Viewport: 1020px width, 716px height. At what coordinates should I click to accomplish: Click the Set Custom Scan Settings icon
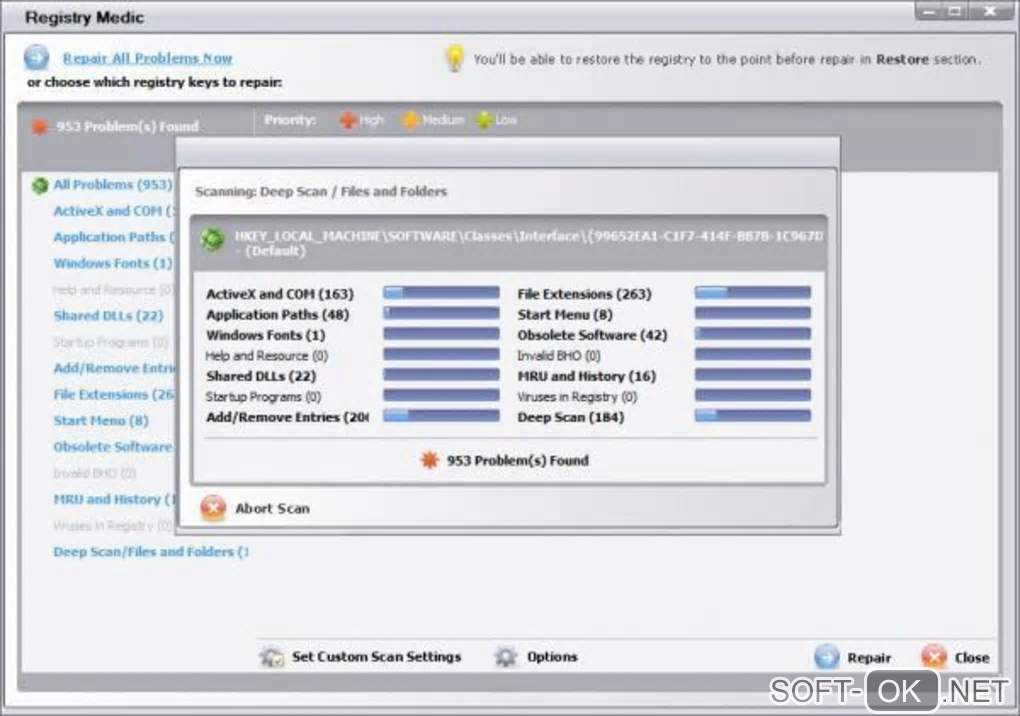tap(271, 657)
